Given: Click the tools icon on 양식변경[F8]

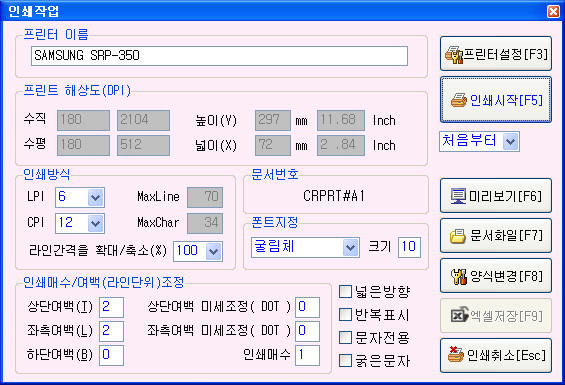Looking at the screenshot, I should 459,277.
